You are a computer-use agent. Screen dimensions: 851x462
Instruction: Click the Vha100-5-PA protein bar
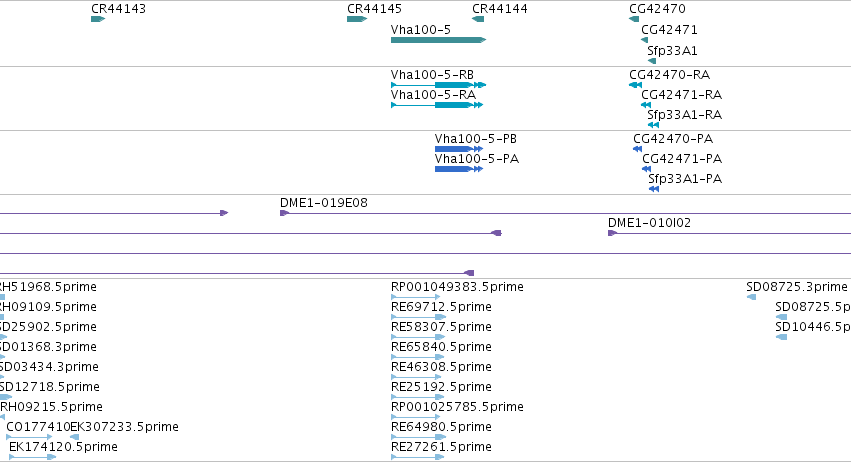(x=459, y=169)
